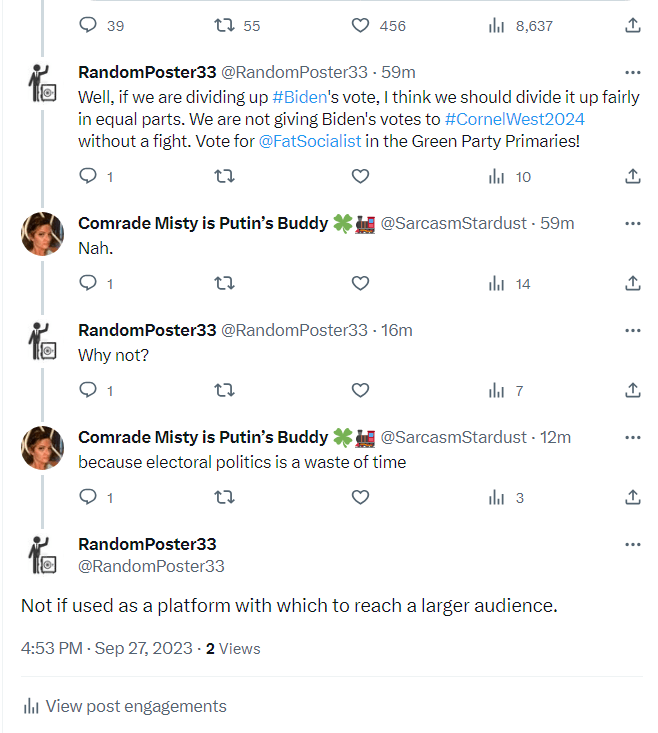
Task: Expand more options on the final post
Action: pyautogui.click(x=632, y=544)
